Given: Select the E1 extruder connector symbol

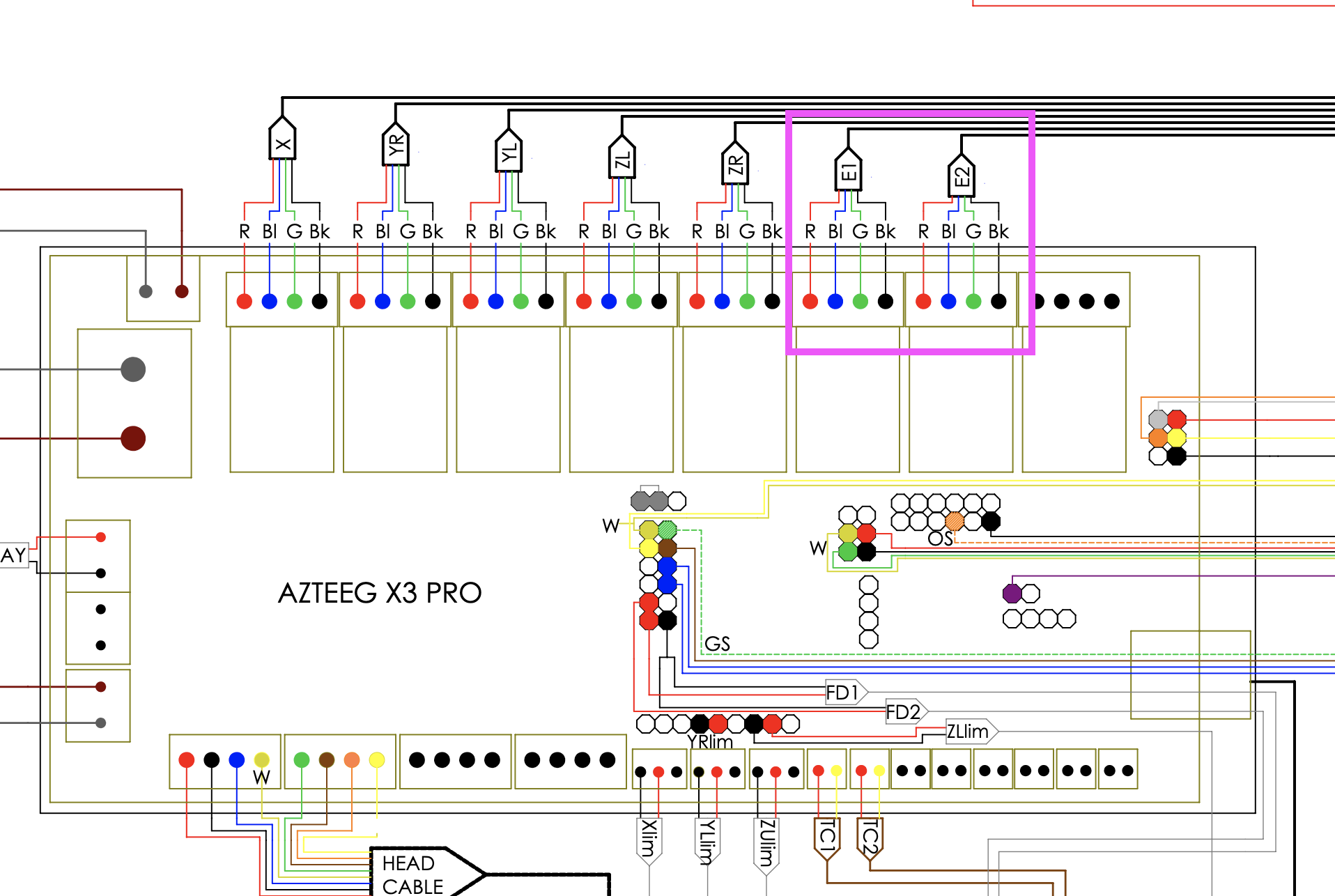Looking at the screenshot, I should 848,171.
